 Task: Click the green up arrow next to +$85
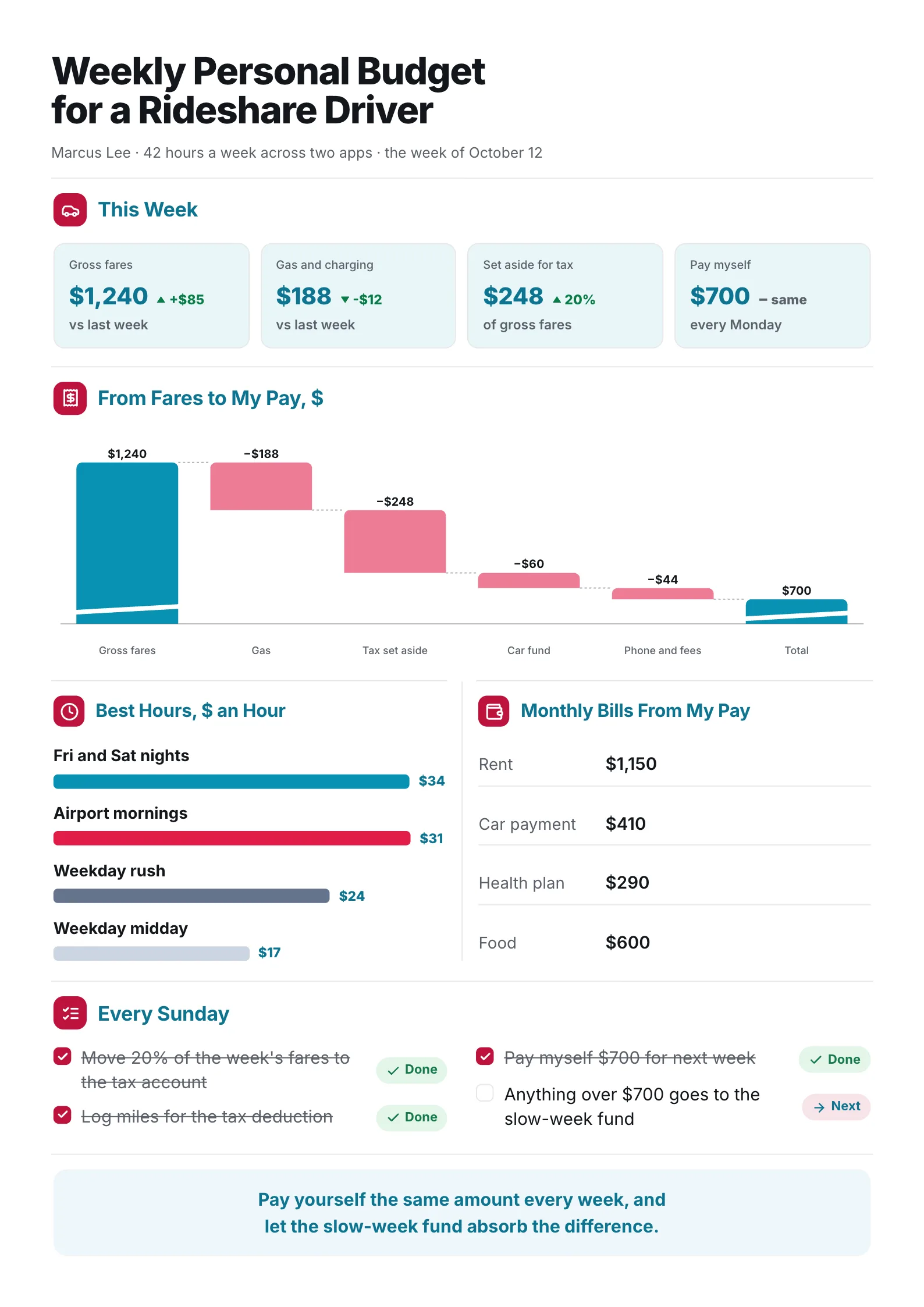click(x=161, y=300)
